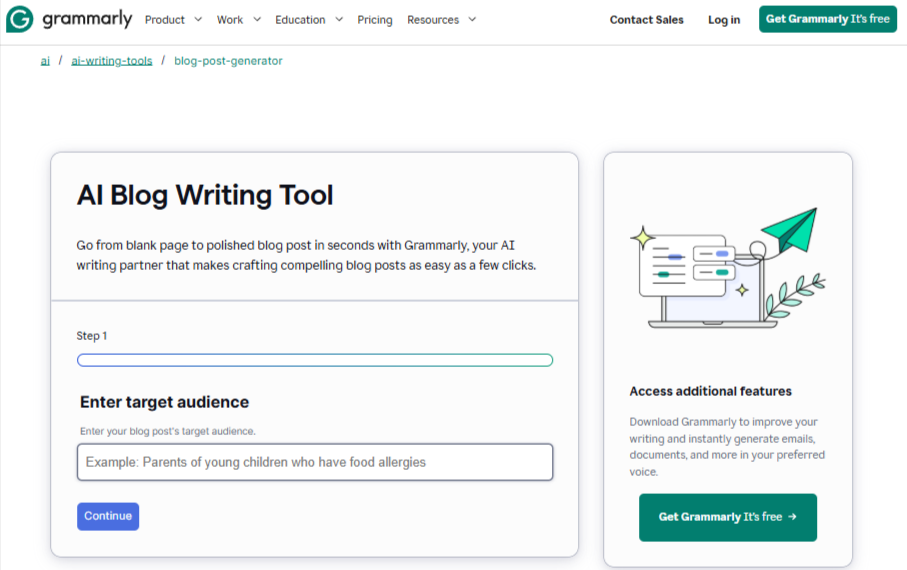Expand the Work dropdown chevron

(257, 19)
